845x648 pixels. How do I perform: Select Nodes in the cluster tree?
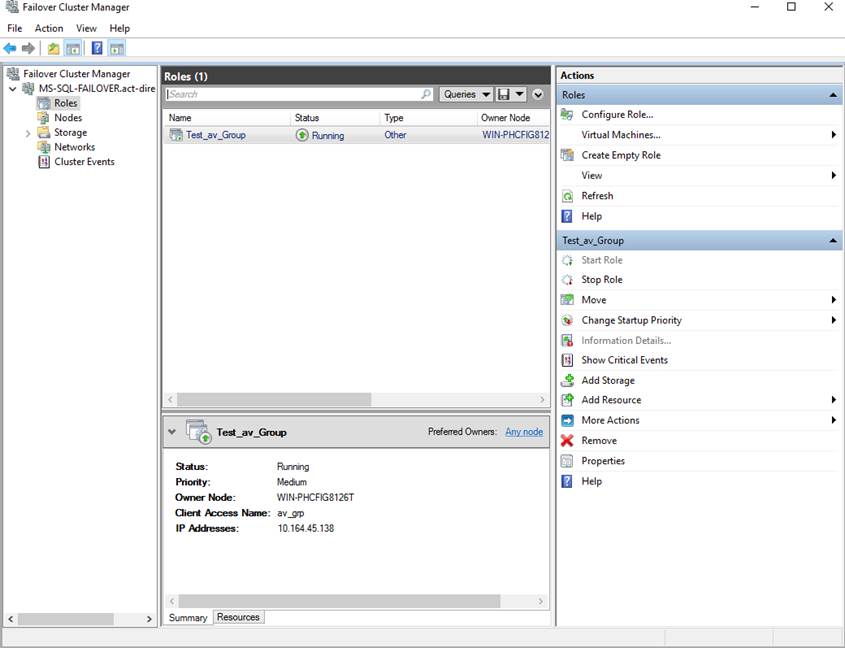pyautogui.click(x=67, y=118)
